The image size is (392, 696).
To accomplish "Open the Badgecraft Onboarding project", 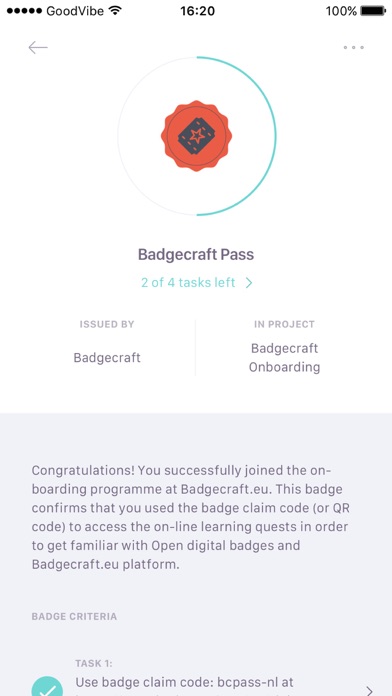I will tap(284, 358).
